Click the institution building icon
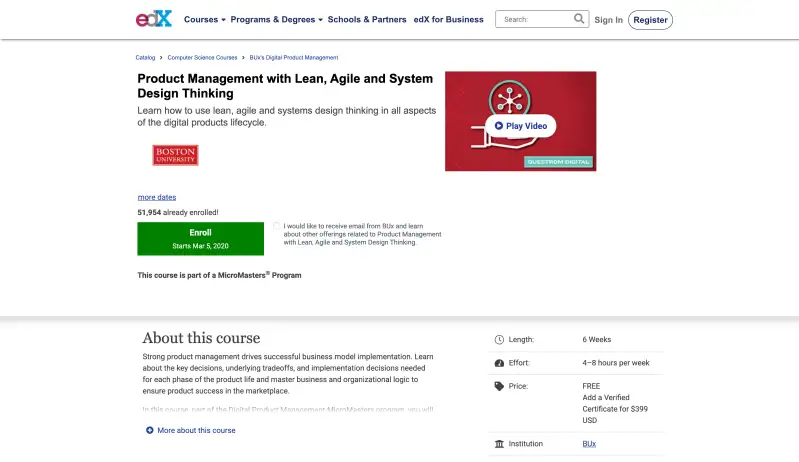Image resolution: width=799 pixels, height=462 pixels. pos(499,444)
